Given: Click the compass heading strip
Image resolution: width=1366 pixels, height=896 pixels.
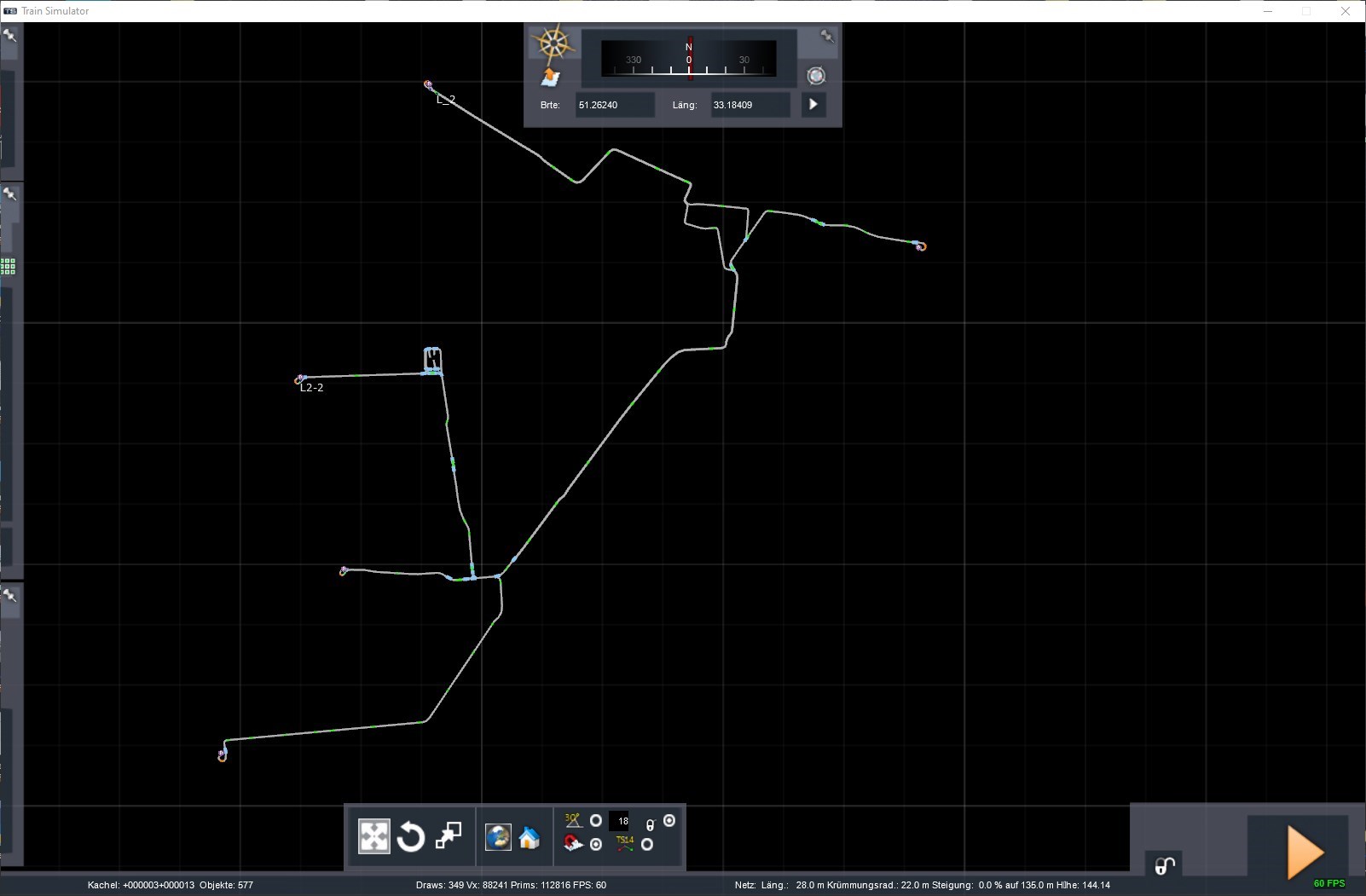Looking at the screenshot, I should (x=689, y=59).
